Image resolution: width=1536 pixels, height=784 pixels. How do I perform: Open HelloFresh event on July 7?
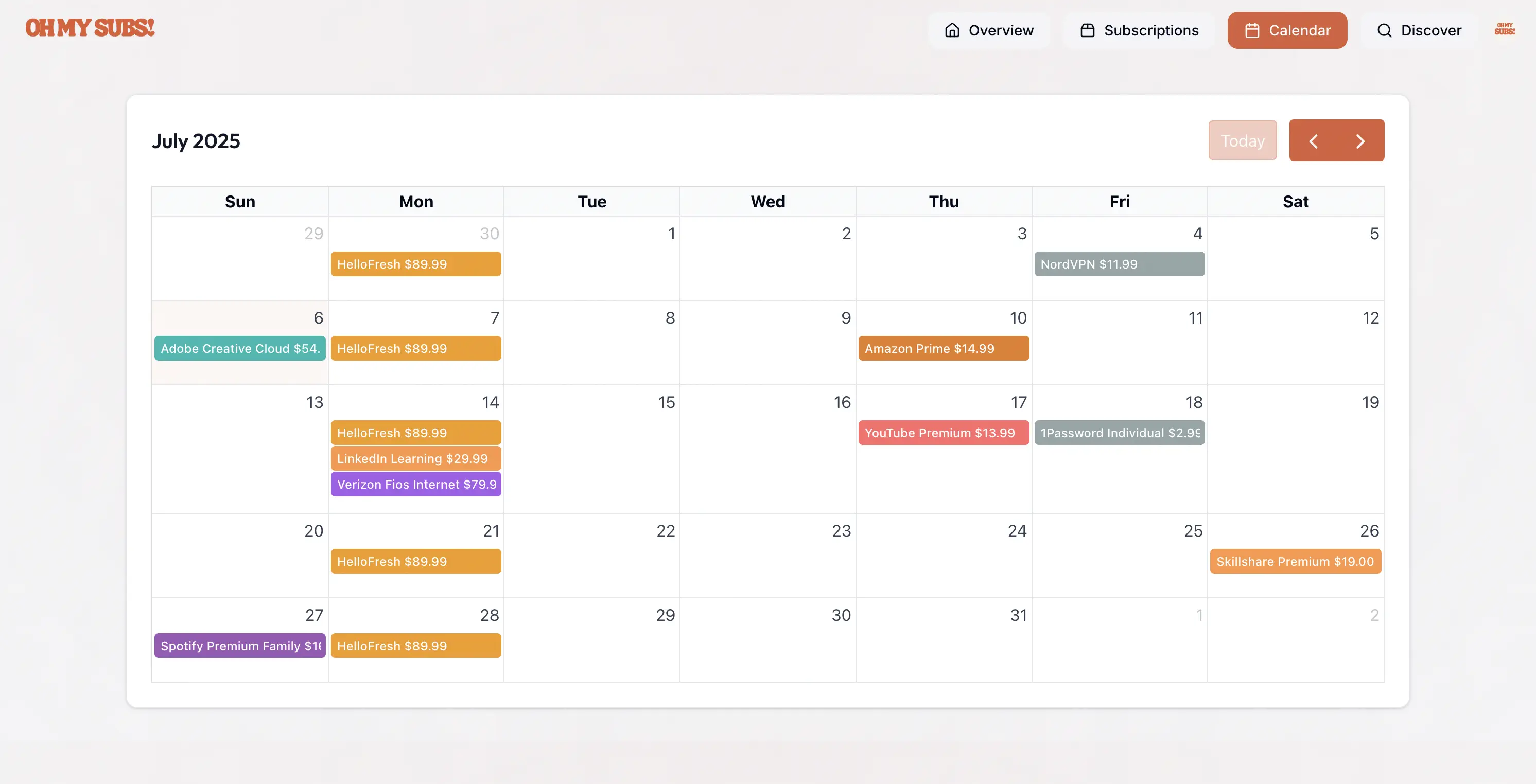[x=415, y=348]
